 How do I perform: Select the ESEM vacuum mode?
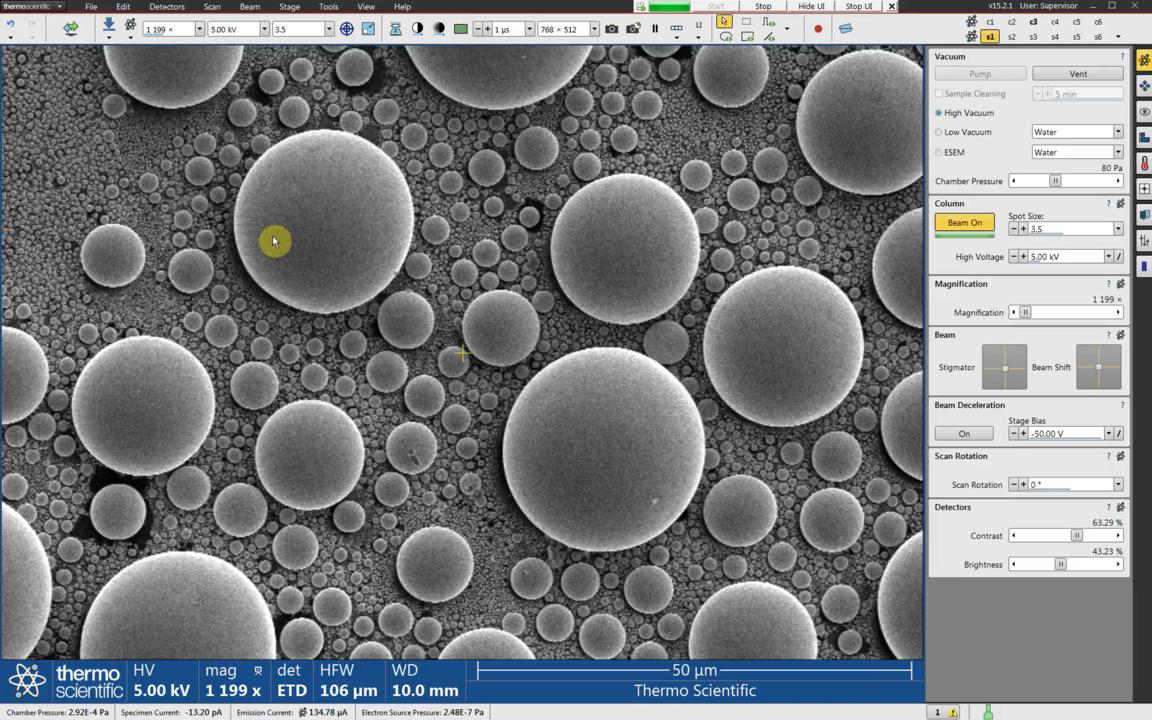point(939,152)
